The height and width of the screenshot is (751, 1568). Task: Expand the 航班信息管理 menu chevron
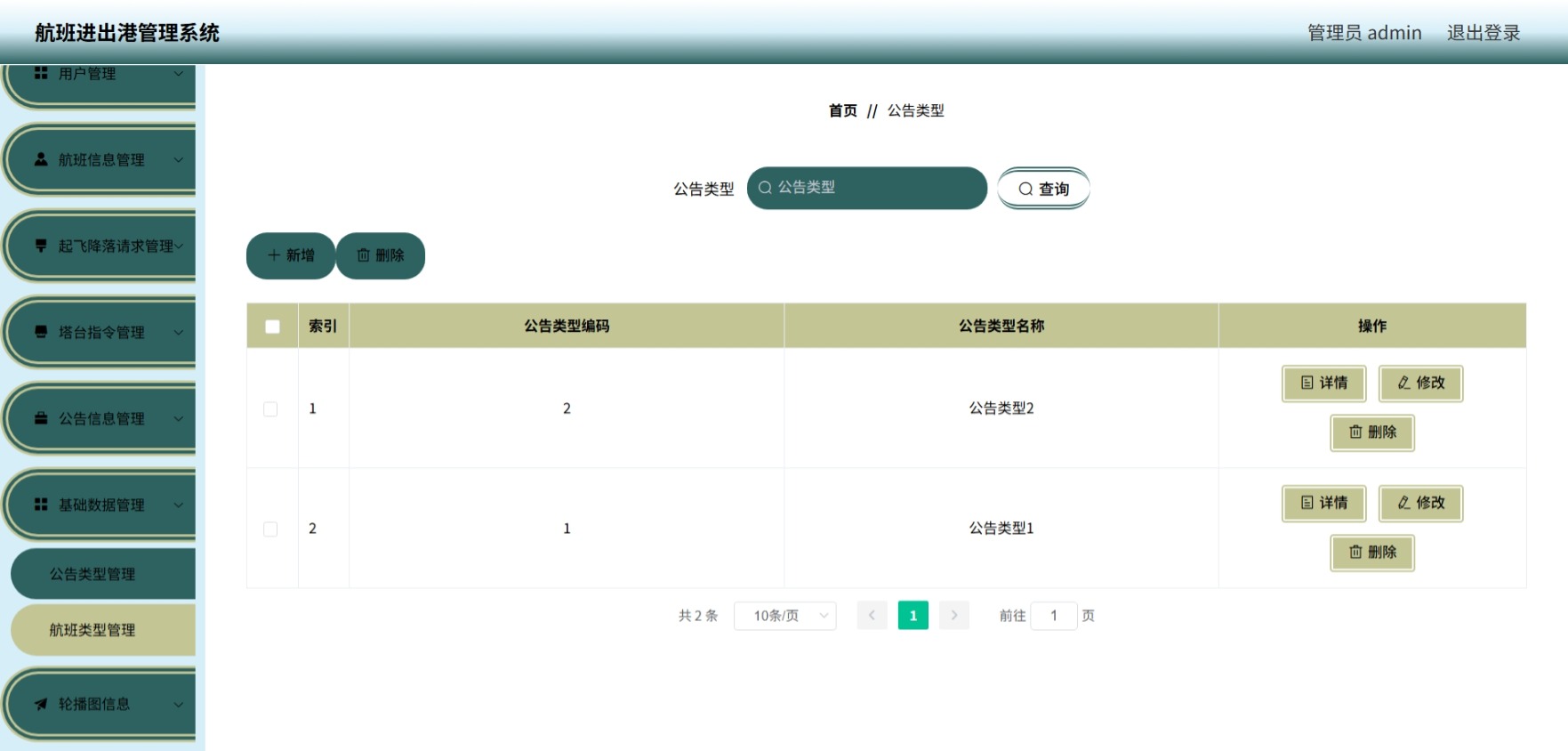point(179,160)
